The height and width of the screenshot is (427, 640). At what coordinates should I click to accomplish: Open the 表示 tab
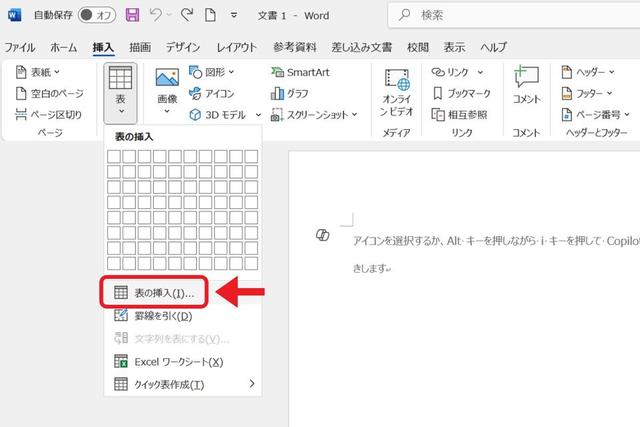454,47
